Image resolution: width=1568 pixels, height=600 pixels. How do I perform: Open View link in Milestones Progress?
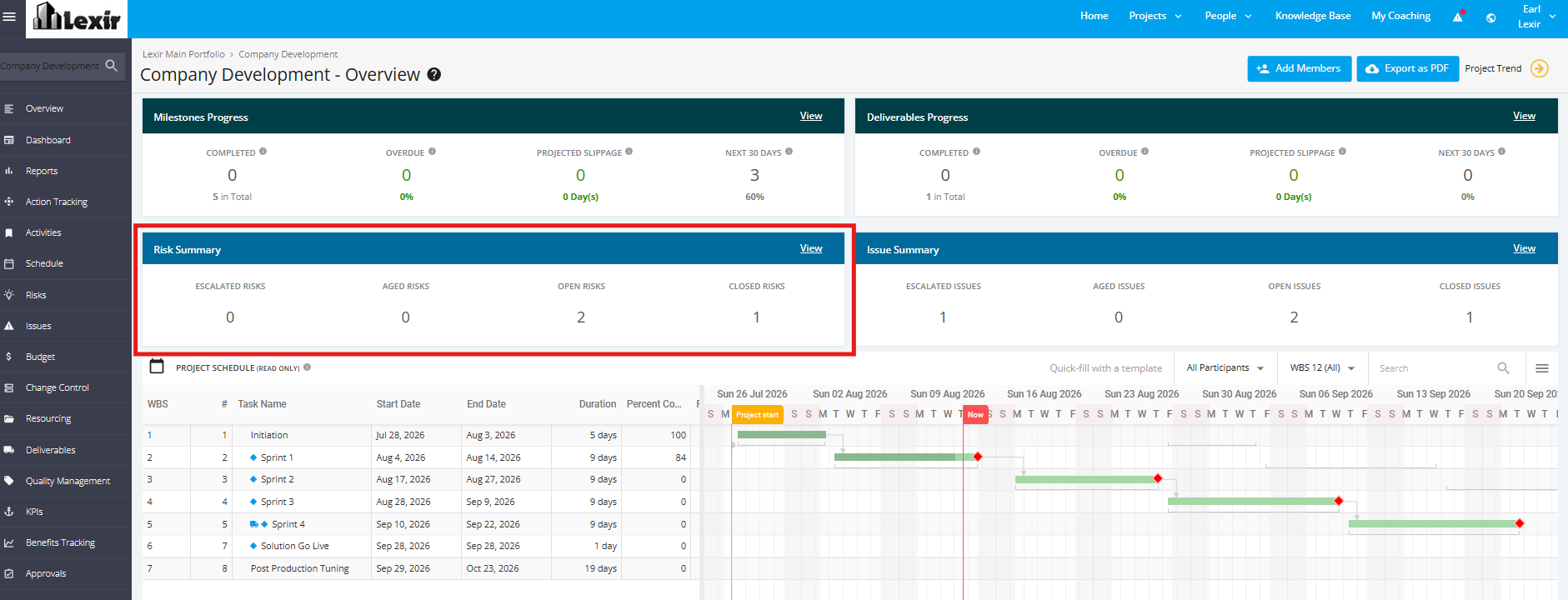811,116
